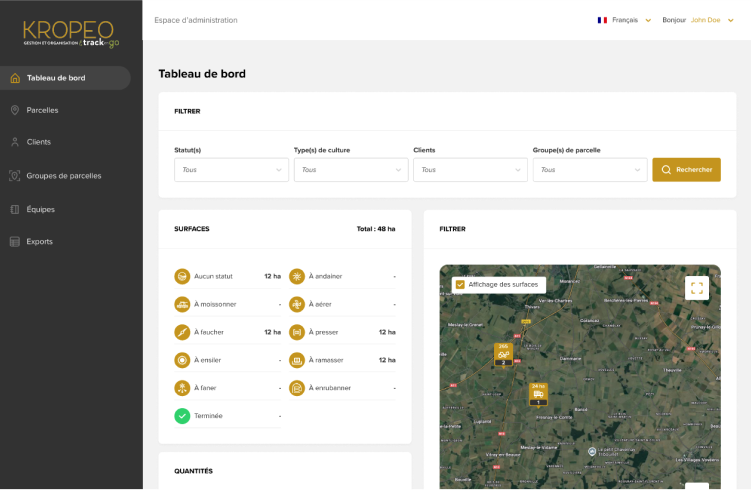Open the John Doe user menu
Image resolution: width=751 pixels, height=490 pixels.
pos(712,20)
